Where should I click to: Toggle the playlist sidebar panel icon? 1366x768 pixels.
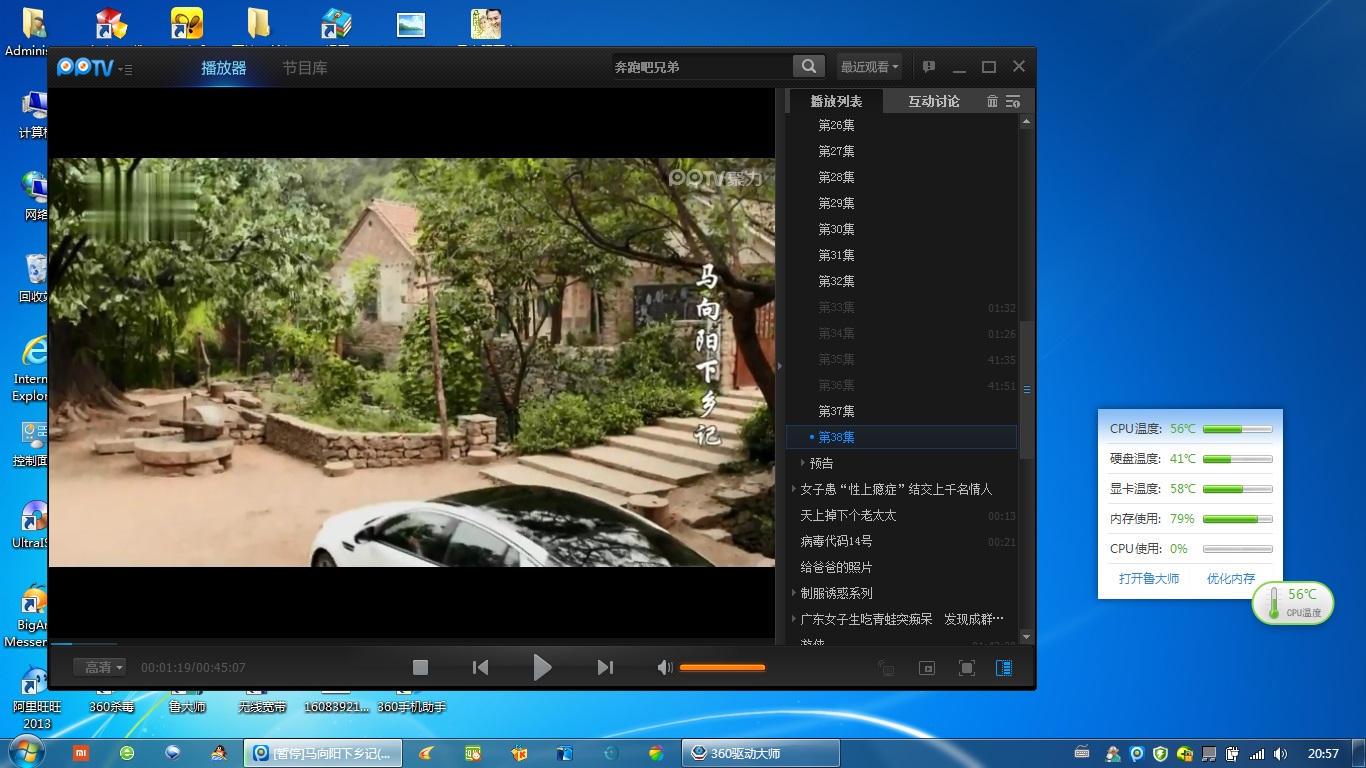point(1004,668)
